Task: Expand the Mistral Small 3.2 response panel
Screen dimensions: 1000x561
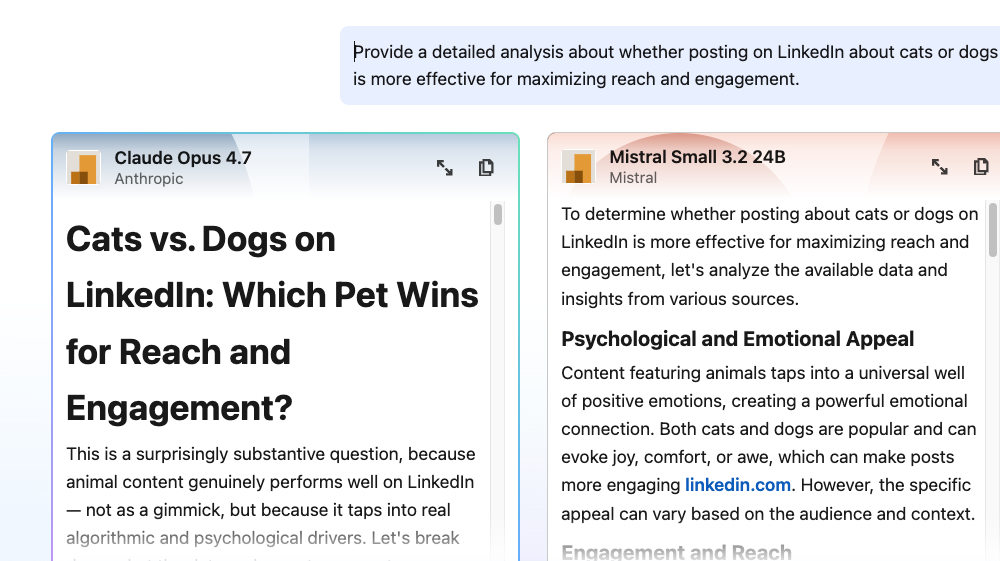Action: 940,167
